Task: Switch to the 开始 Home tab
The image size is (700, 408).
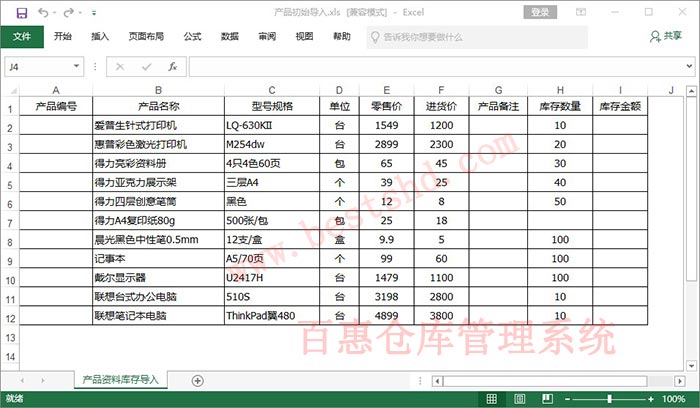Action: pyautogui.click(x=63, y=37)
